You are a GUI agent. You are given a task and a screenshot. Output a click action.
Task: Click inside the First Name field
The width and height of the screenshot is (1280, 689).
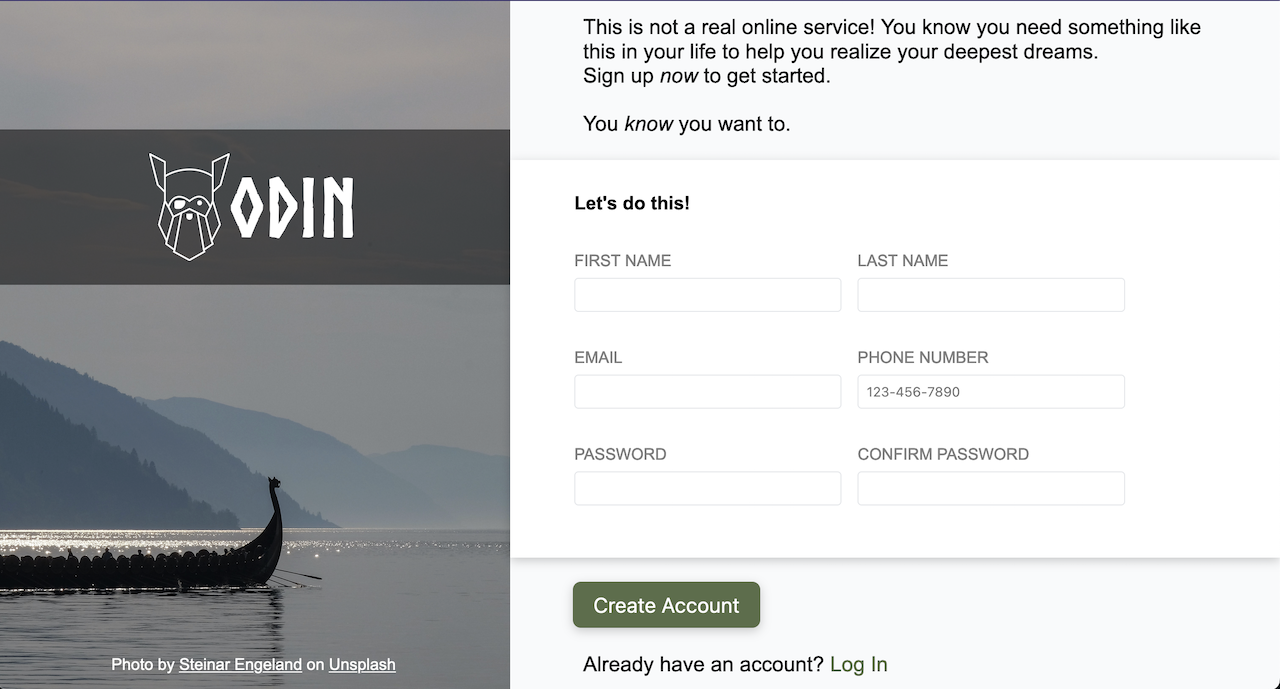click(x=707, y=294)
